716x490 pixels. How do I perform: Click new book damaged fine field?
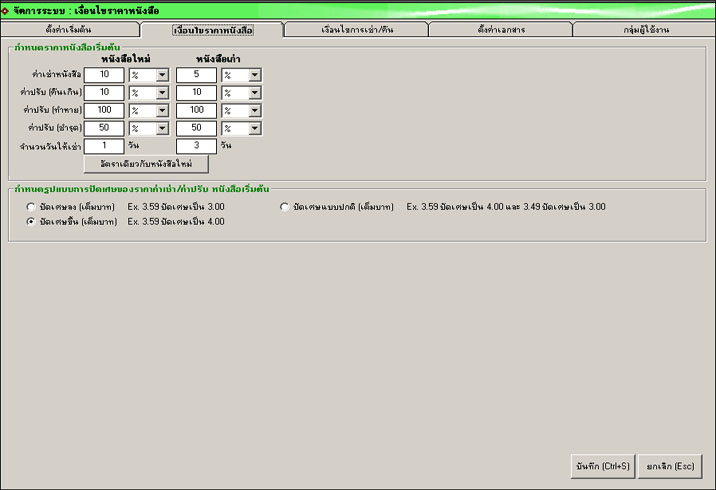pyautogui.click(x=104, y=128)
